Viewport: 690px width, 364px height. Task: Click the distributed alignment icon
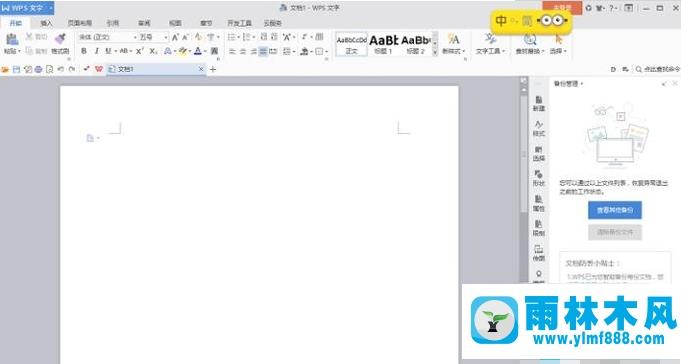273,51
